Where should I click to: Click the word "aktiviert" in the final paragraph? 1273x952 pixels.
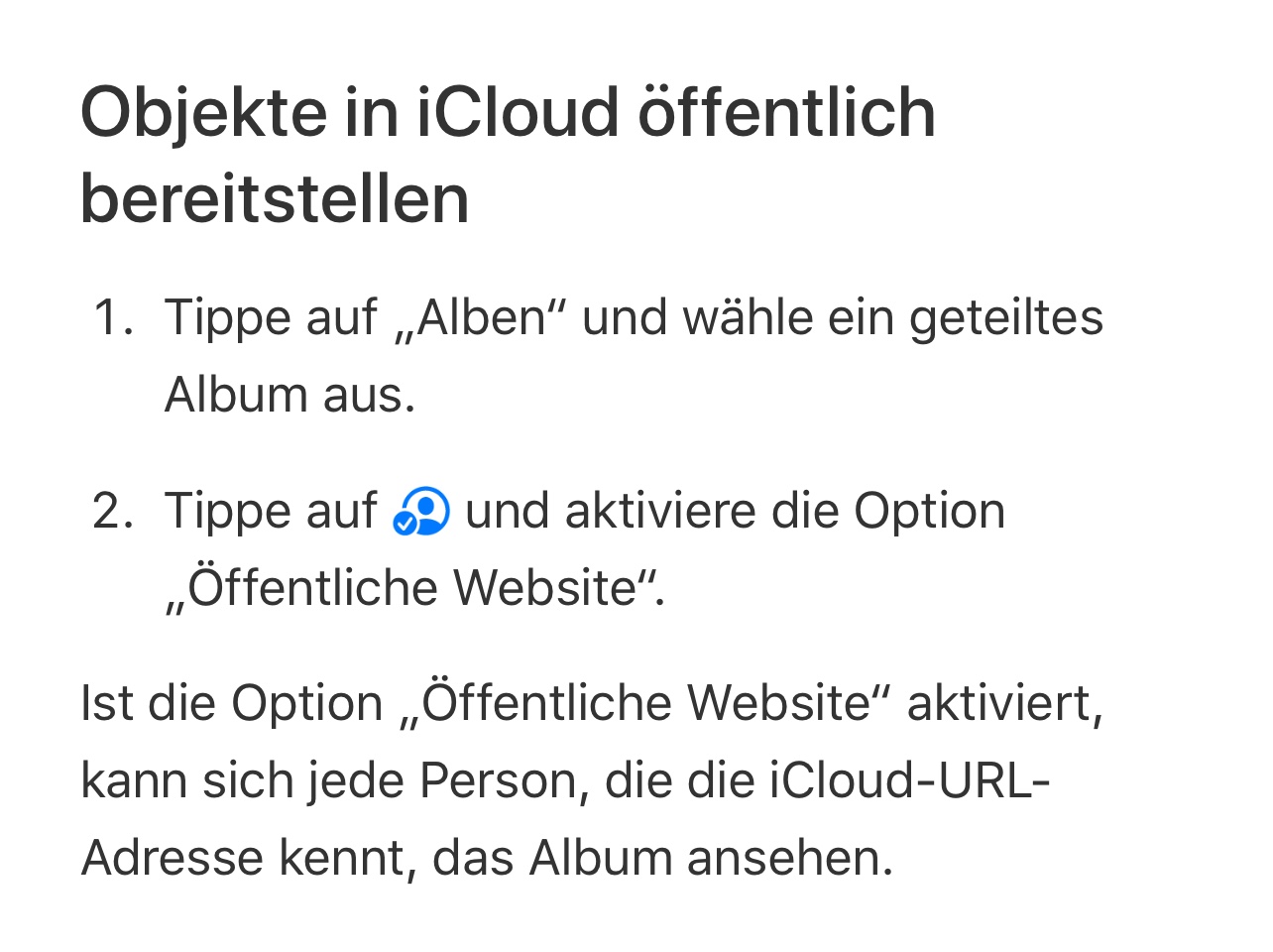[1001, 704]
